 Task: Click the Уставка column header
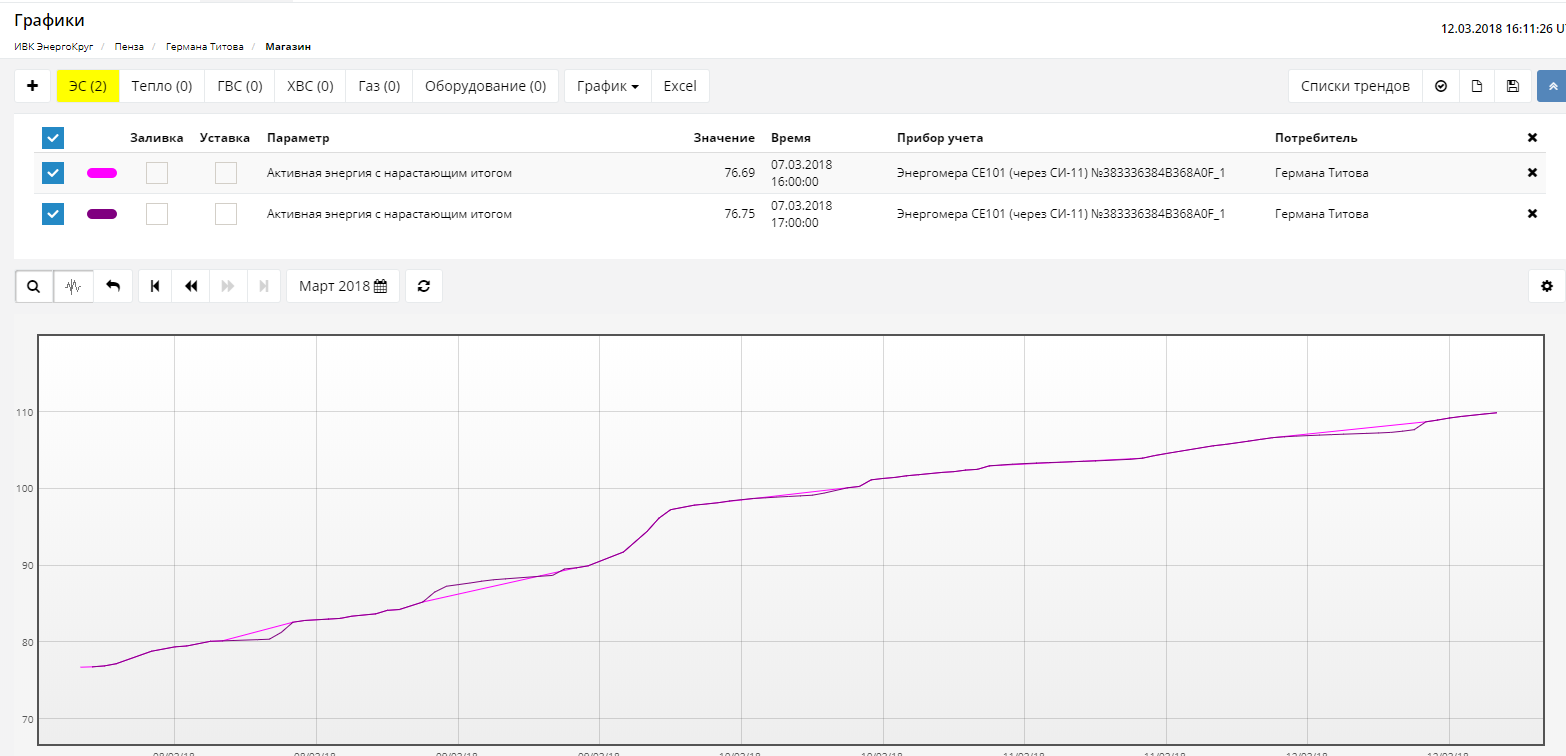tap(225, 138)
